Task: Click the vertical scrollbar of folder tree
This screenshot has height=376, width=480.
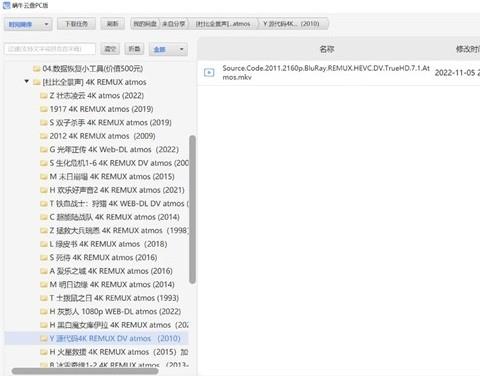Action: (x=192, y=209)
